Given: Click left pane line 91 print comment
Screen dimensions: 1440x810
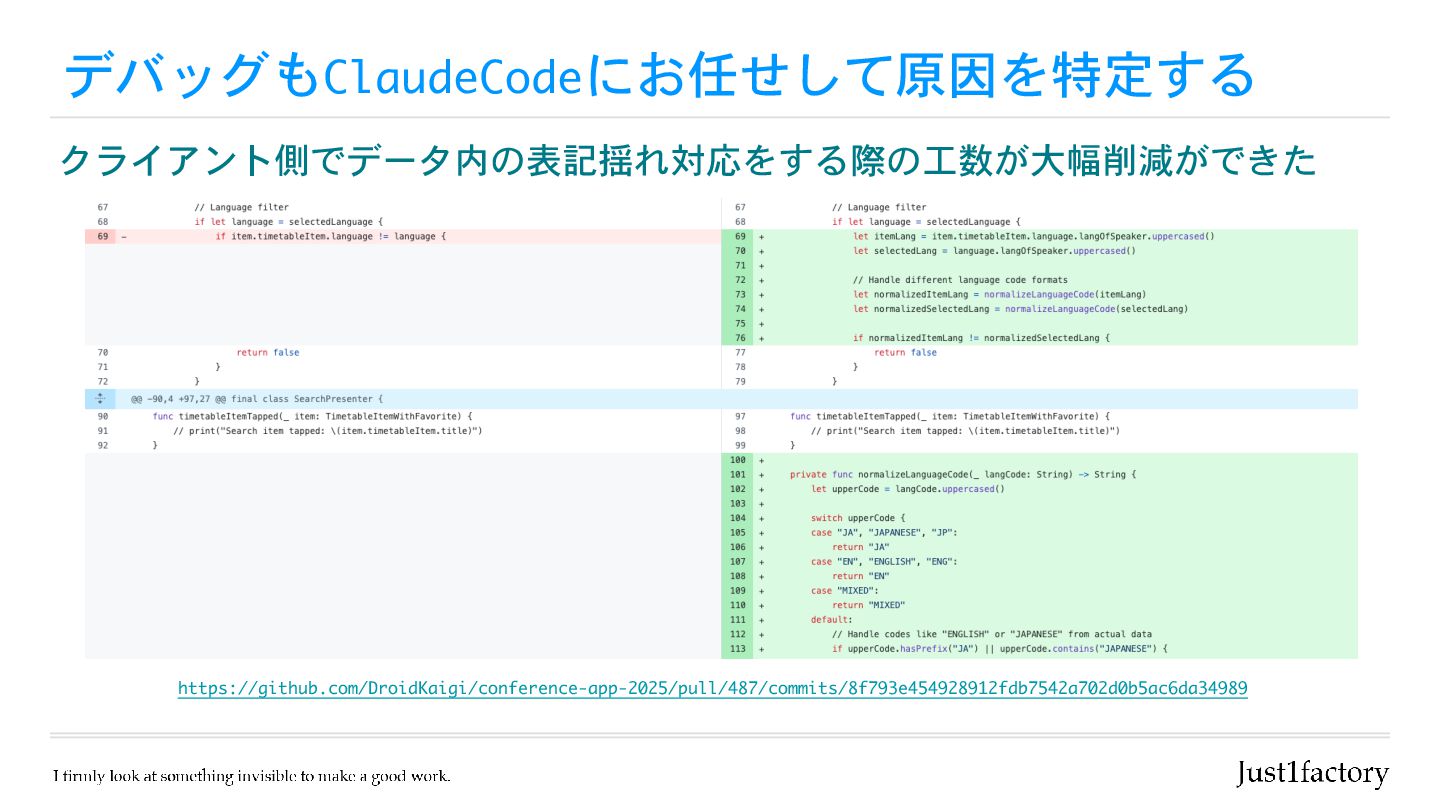Looking at the screenshot, I should (x=328, y=431).
